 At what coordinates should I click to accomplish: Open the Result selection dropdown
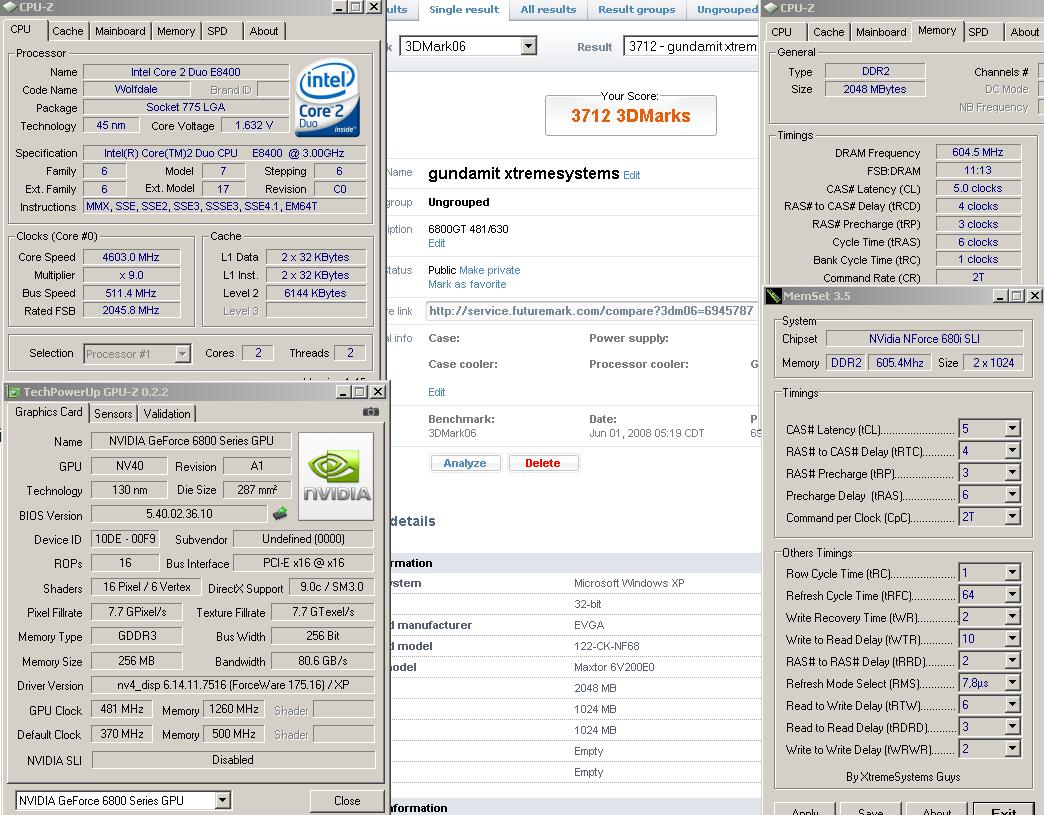click(691, 46)
